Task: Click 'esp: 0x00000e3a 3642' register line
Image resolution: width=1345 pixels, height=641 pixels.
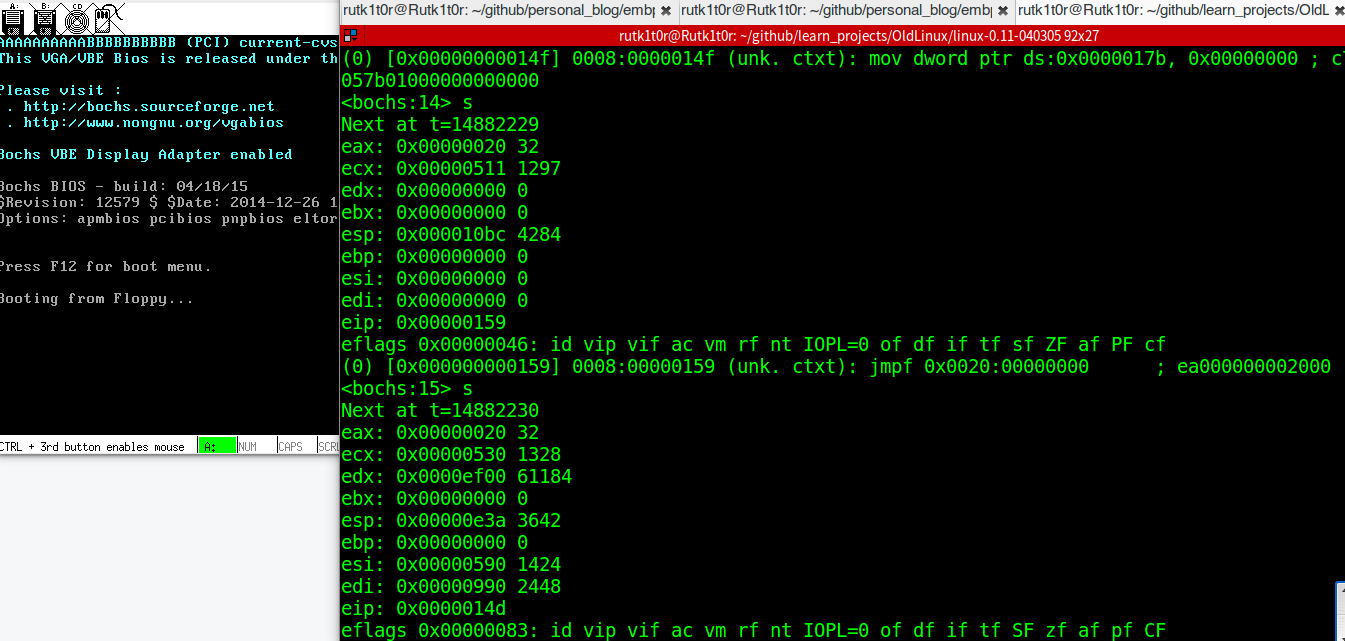Action: [451, 520]
